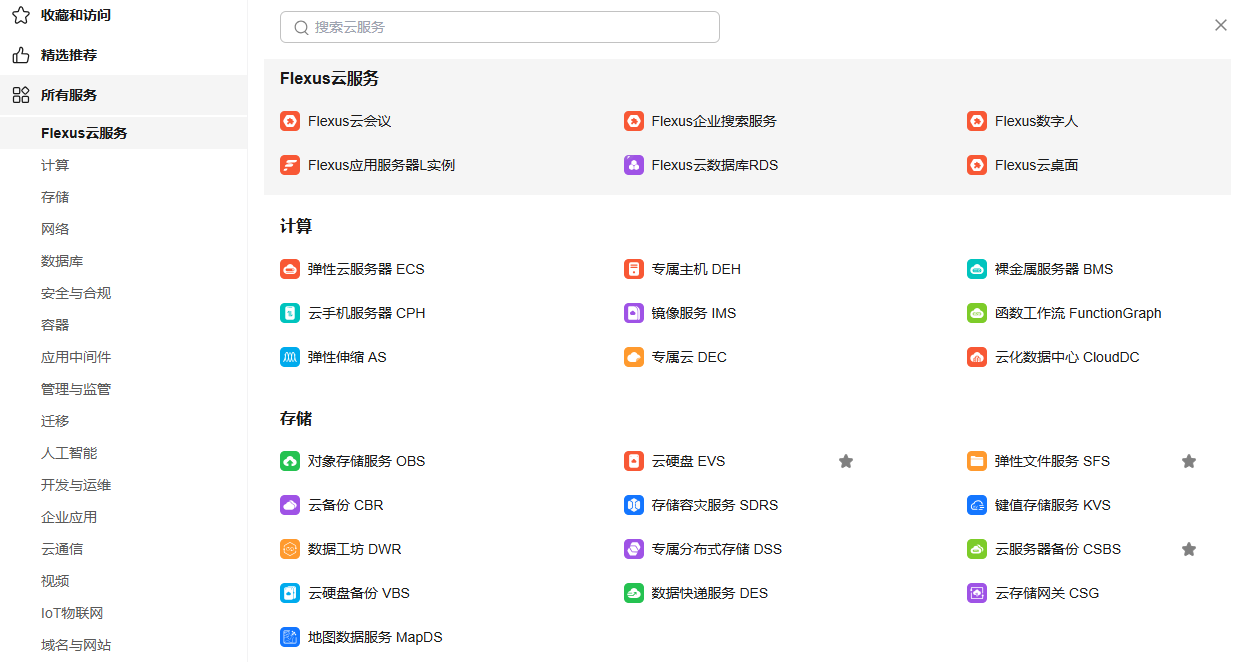Click the 镜像服务 IMS icon
1240x662 pixels.
point(633,313)
